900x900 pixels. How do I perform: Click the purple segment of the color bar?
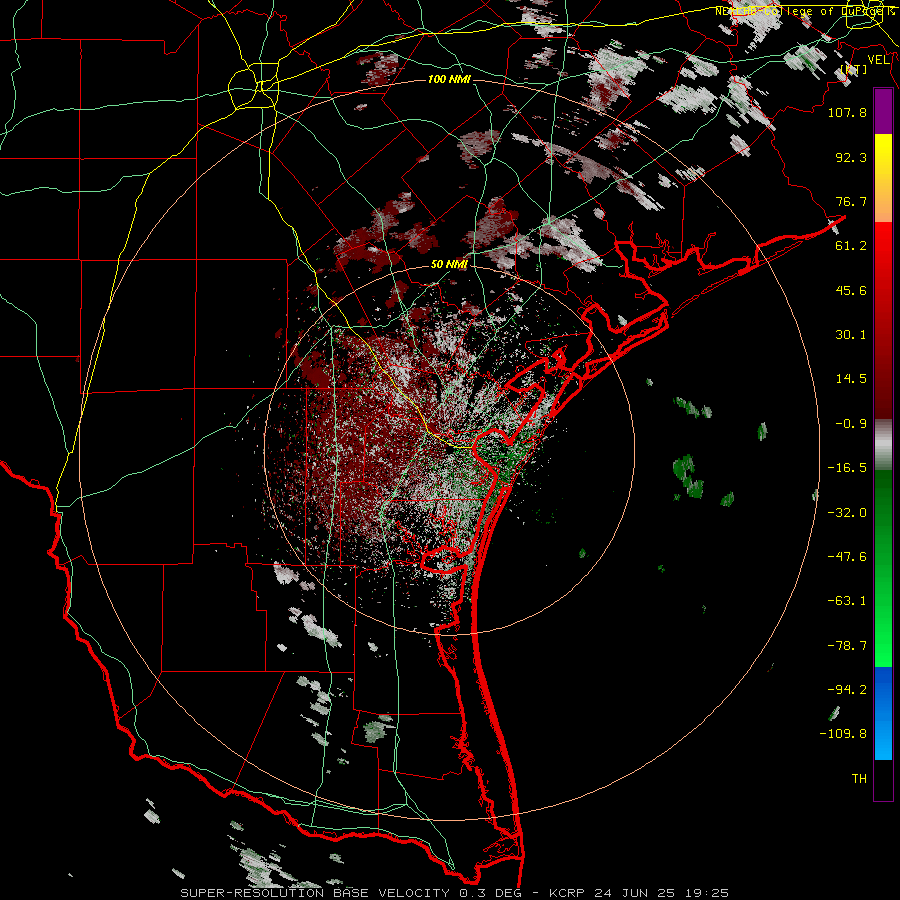point(883,111)
